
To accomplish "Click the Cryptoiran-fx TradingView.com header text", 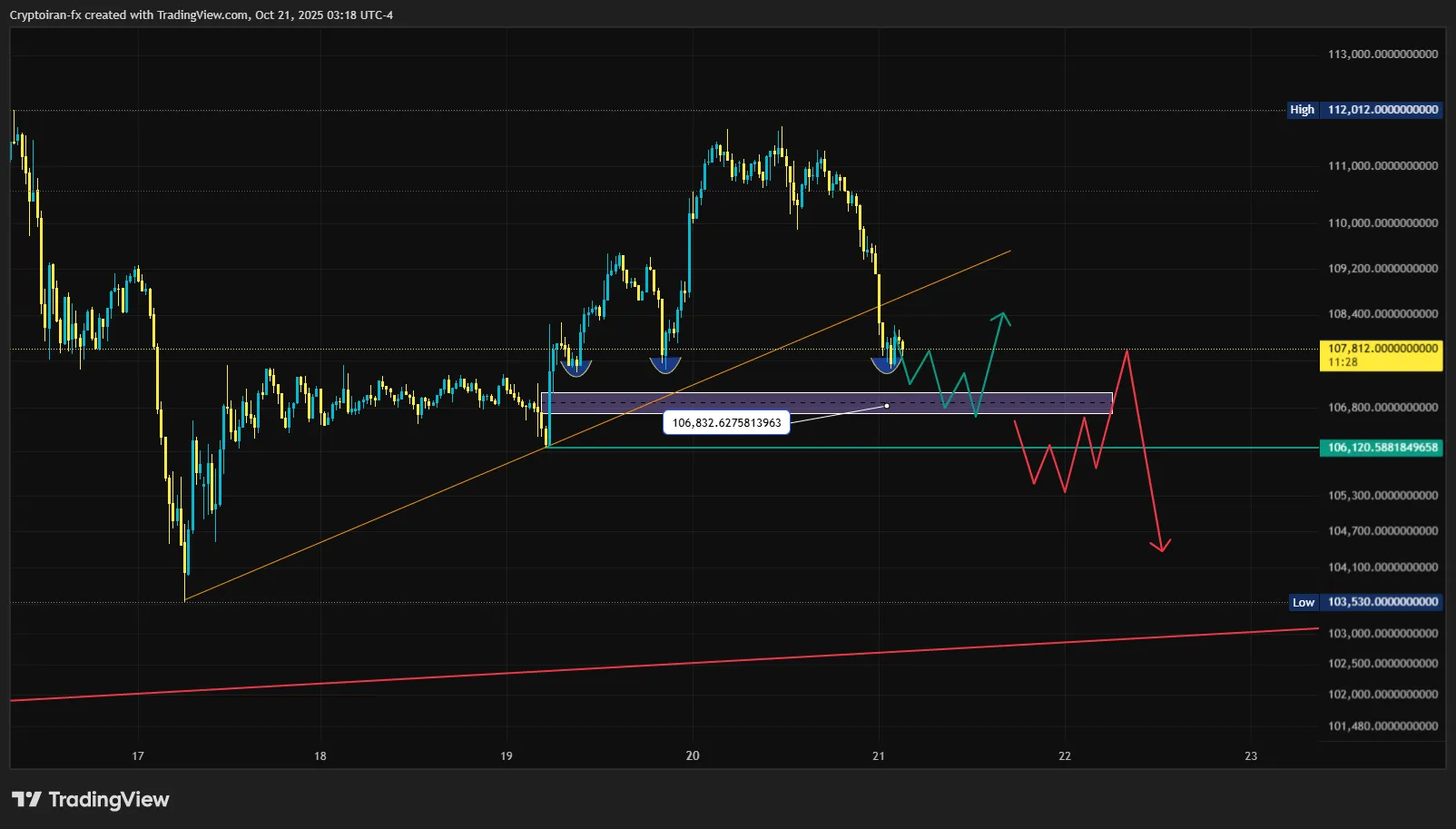I will tap(202, 15).
